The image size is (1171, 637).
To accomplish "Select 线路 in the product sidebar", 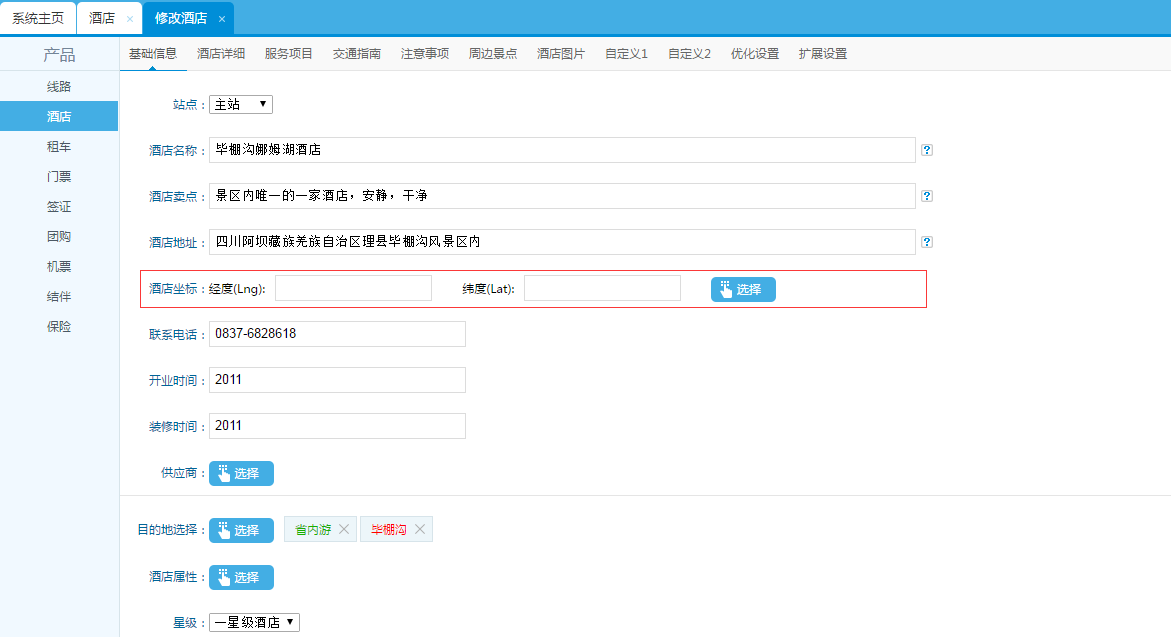I will tap(59, 87).
